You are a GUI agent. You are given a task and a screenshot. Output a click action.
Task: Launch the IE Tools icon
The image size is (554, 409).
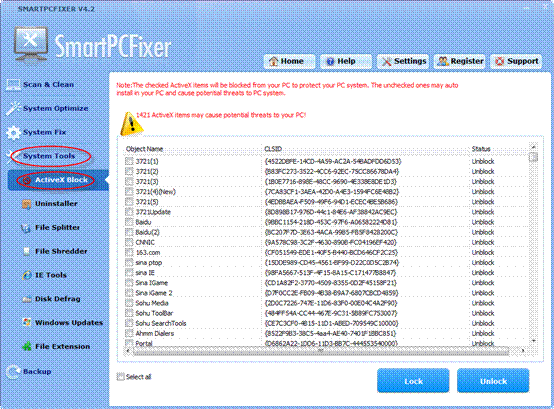click(27, 275)
